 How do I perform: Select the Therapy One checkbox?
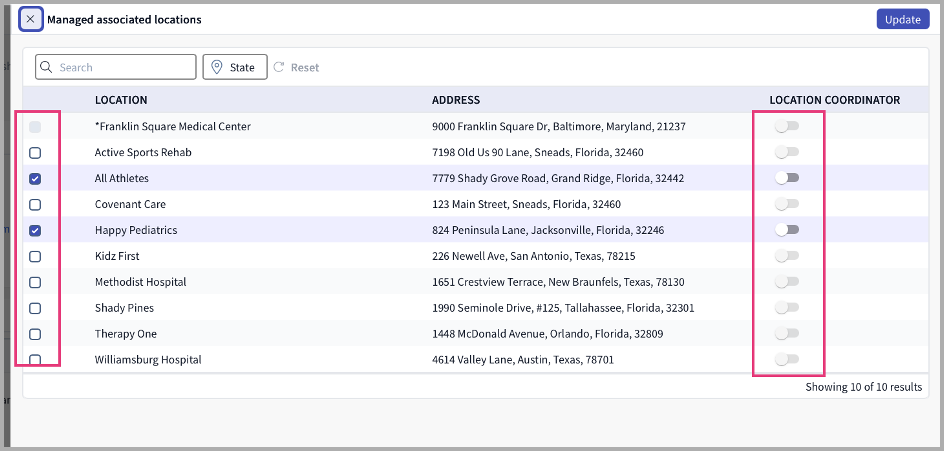click(35, 335)
